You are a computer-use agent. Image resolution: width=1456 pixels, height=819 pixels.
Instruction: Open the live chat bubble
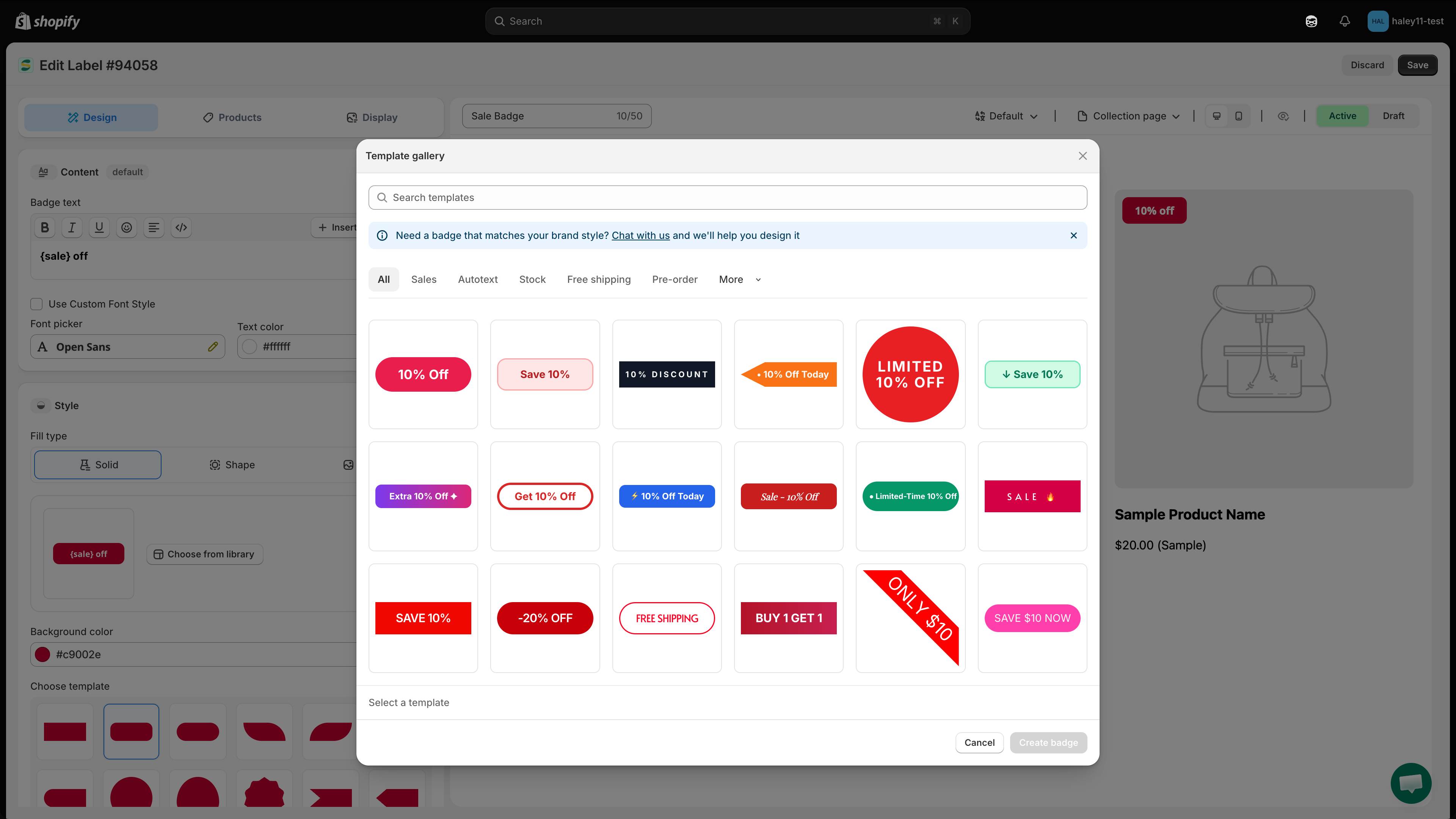(x=1411, y=783)
